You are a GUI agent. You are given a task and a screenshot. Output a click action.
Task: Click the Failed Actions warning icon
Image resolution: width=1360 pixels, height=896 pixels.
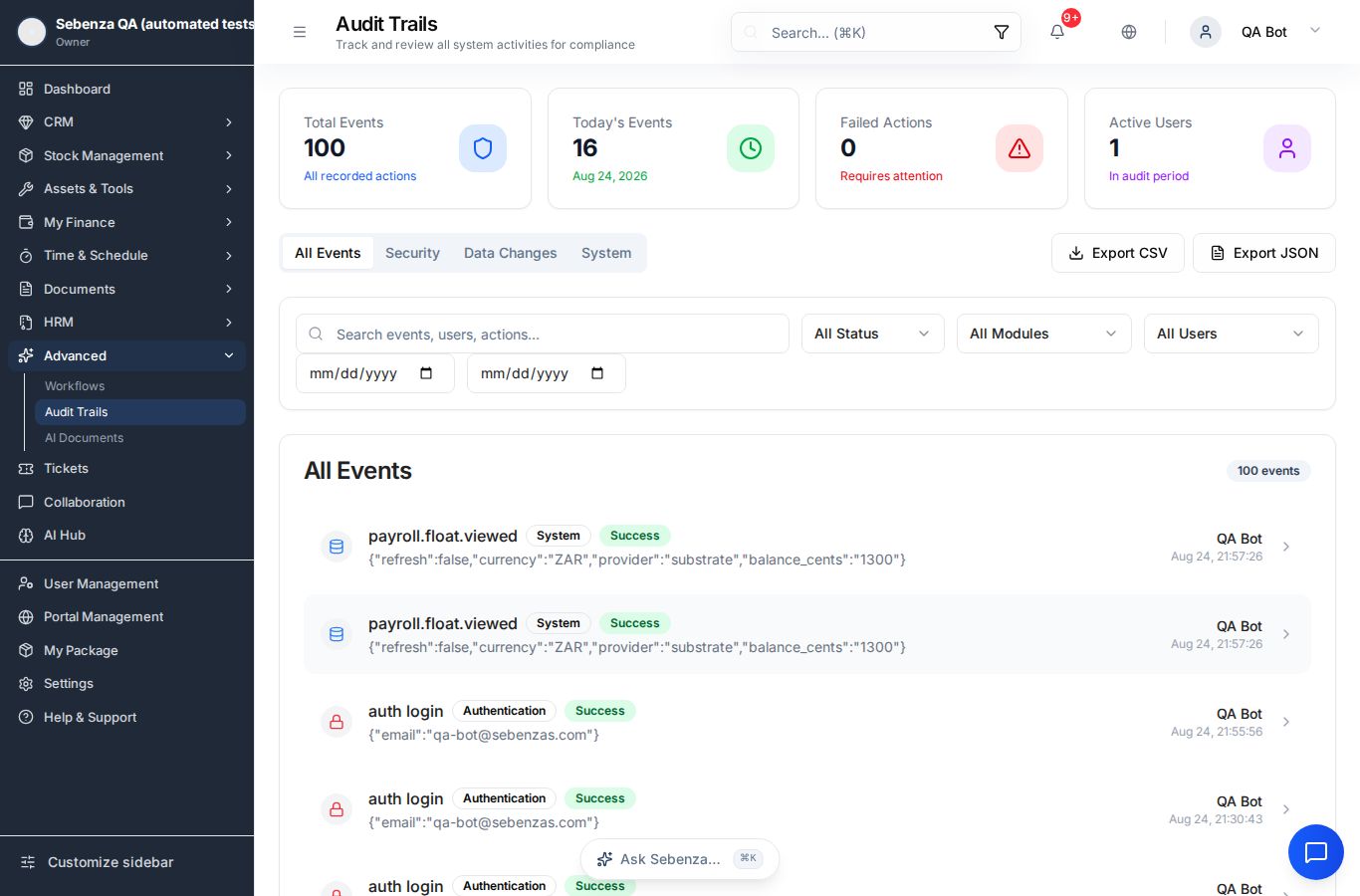point(1020,148)
